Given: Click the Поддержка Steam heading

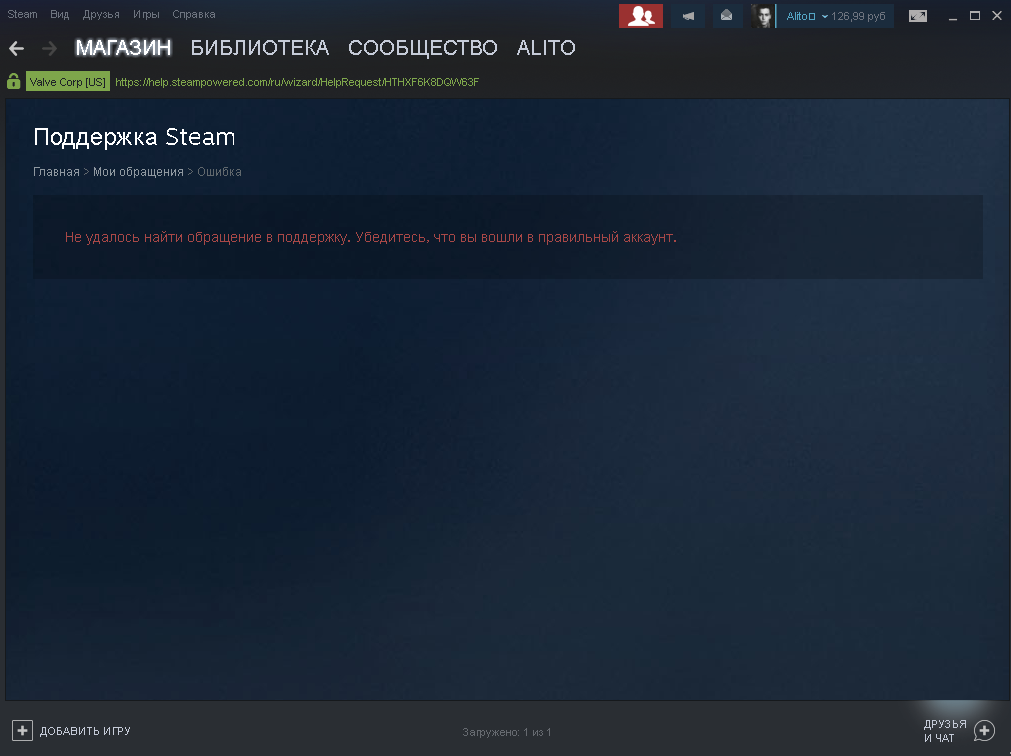Looking at the screenshot, I should coord(134,137).
